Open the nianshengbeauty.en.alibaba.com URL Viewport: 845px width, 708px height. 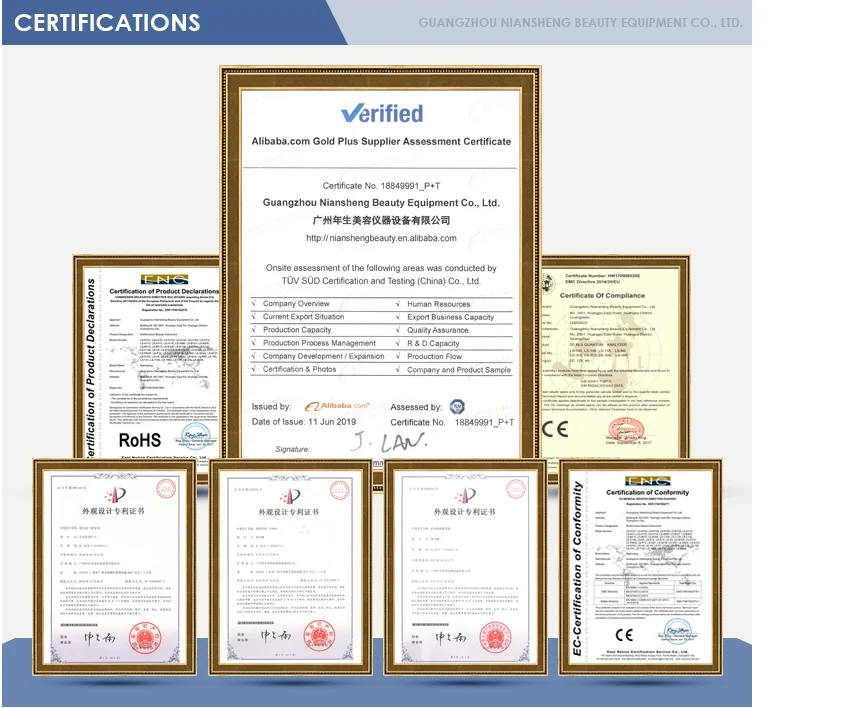(x=382, y=238)
